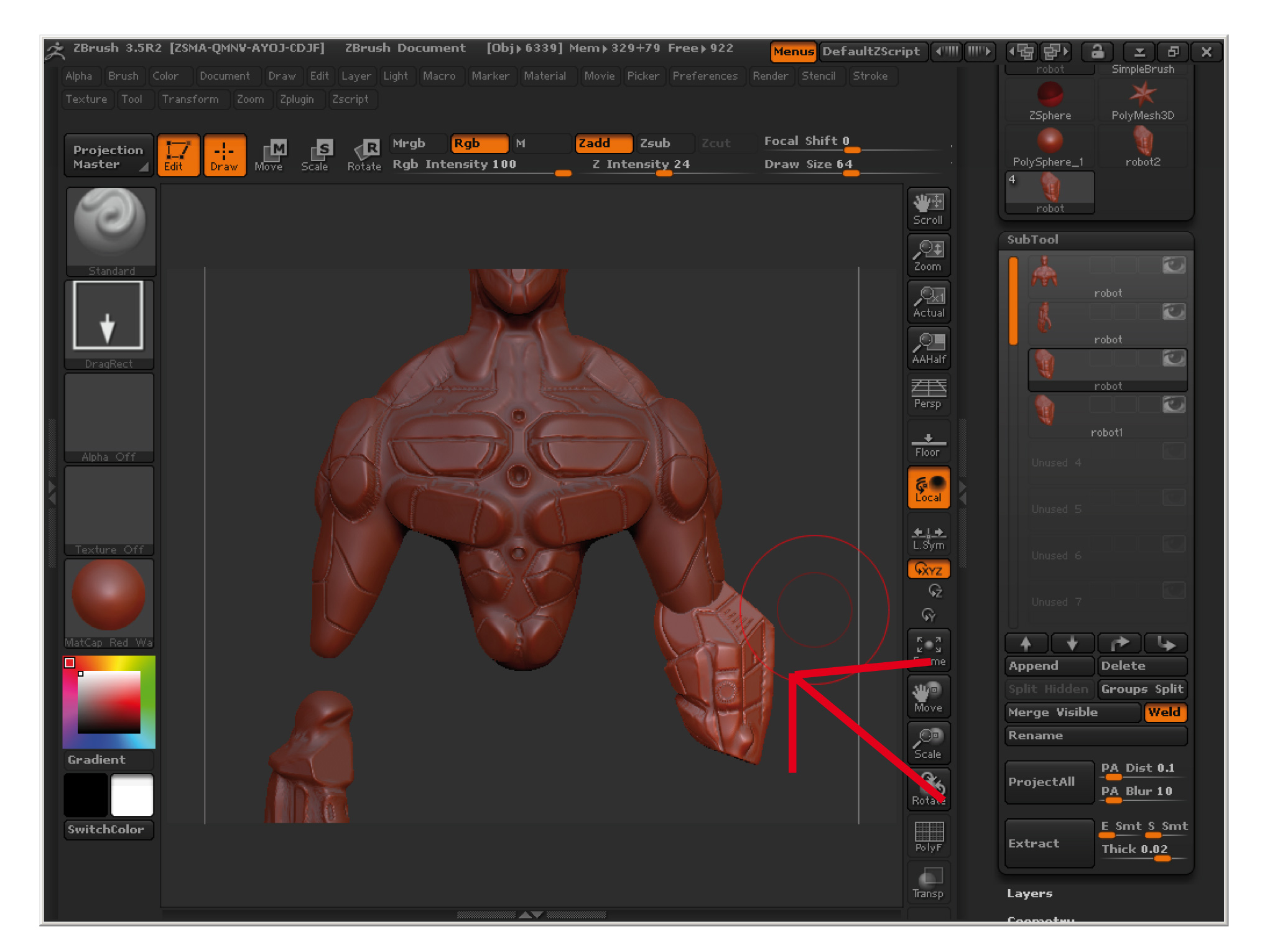This screenshot has height=952, width=1275.
Task: Toggle the Weld option off
Action: pyautogui.click(x=1164, y=713)
